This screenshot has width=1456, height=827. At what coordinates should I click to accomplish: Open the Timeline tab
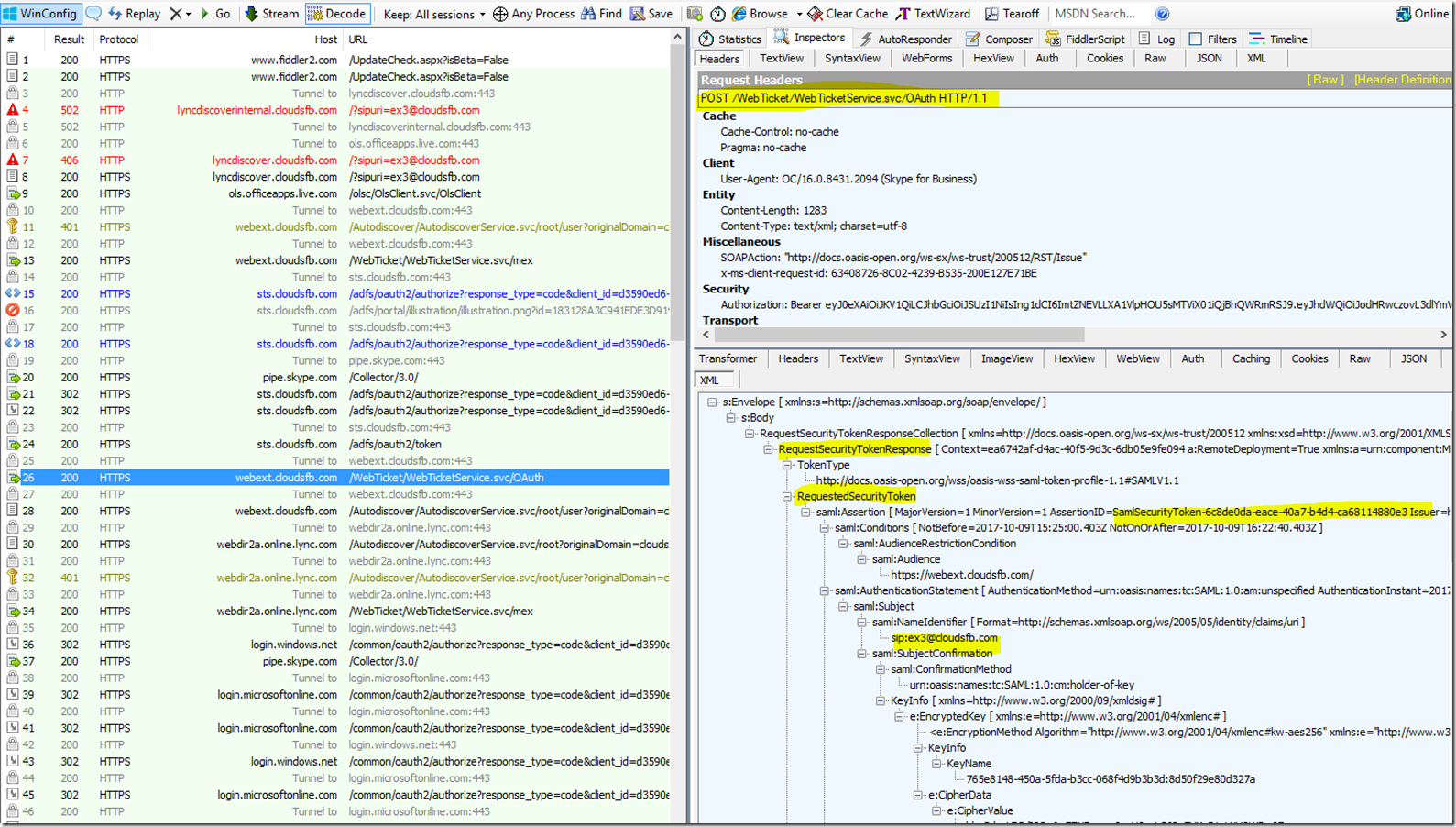point(1278,39)
